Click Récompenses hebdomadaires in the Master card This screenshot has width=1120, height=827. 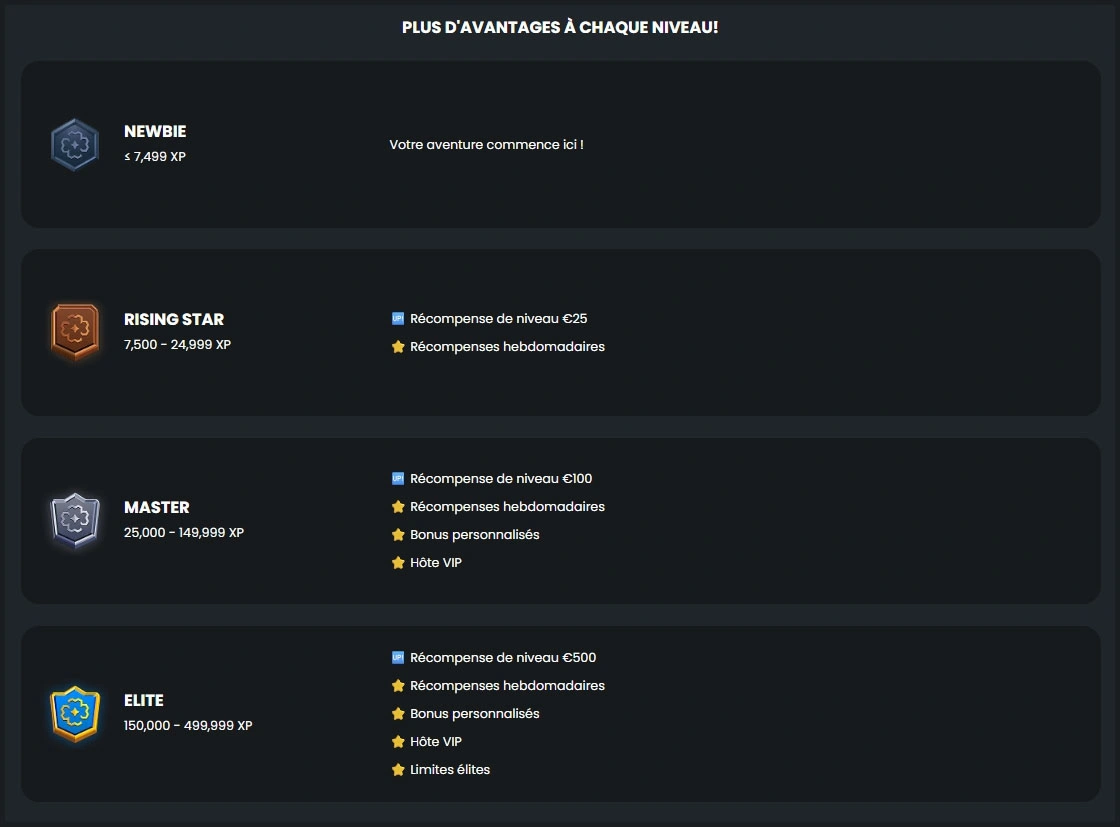507,506
